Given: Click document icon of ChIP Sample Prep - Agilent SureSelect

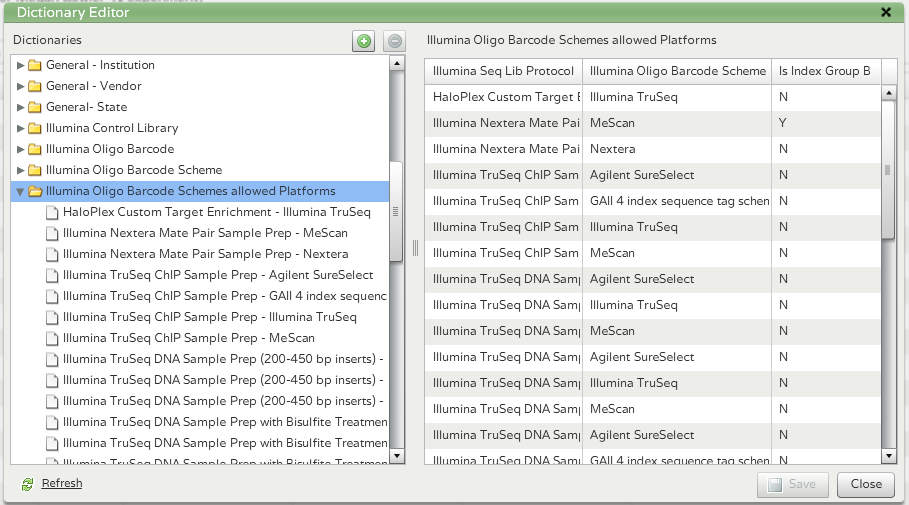Looking at the screenshot, I should (x=52, y=275).
